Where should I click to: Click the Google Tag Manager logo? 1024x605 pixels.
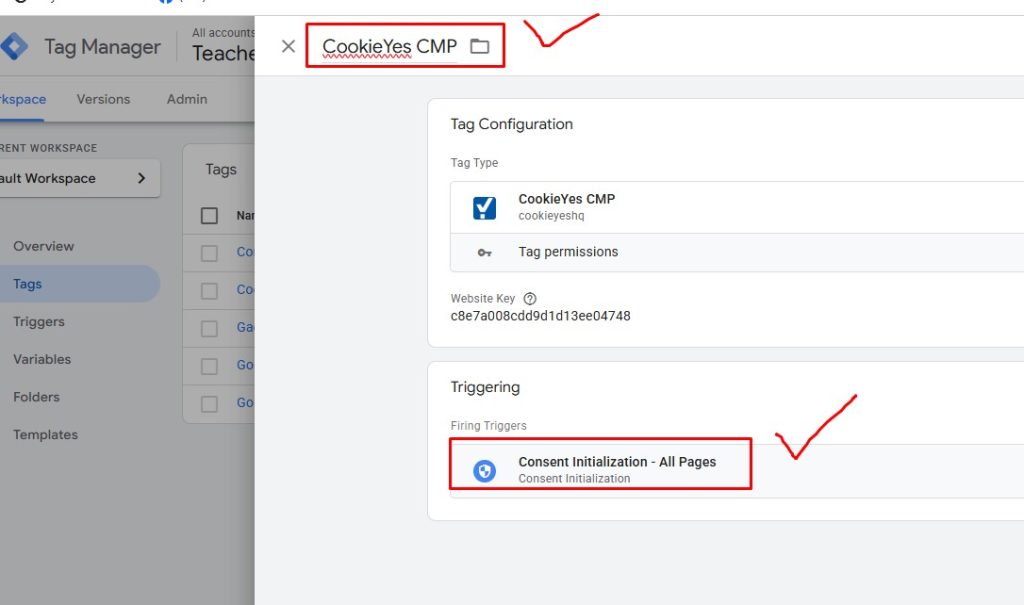(x=14, y=47)
